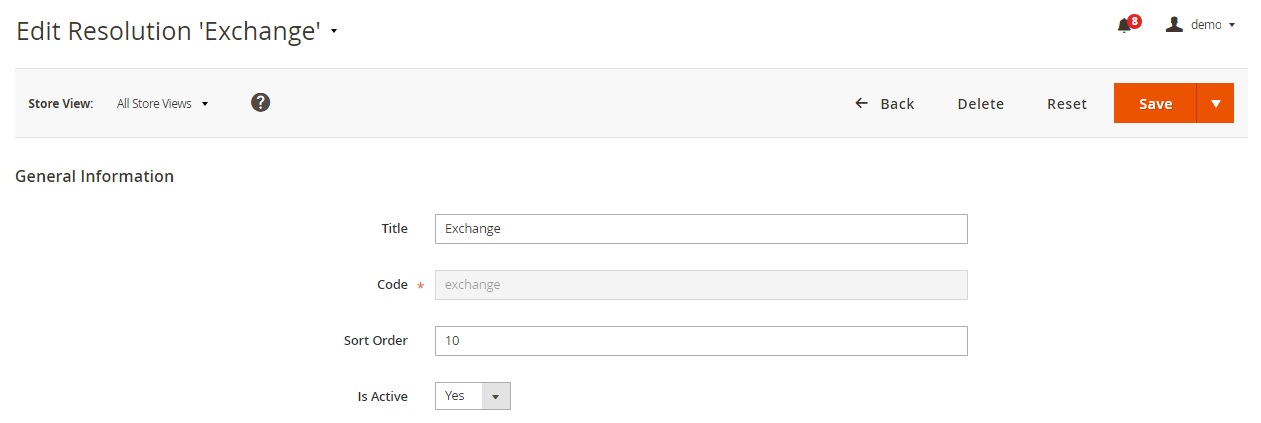1261x423 pixels.
Task: Open the notifications bell
Action: click(x=1124, y=26)
